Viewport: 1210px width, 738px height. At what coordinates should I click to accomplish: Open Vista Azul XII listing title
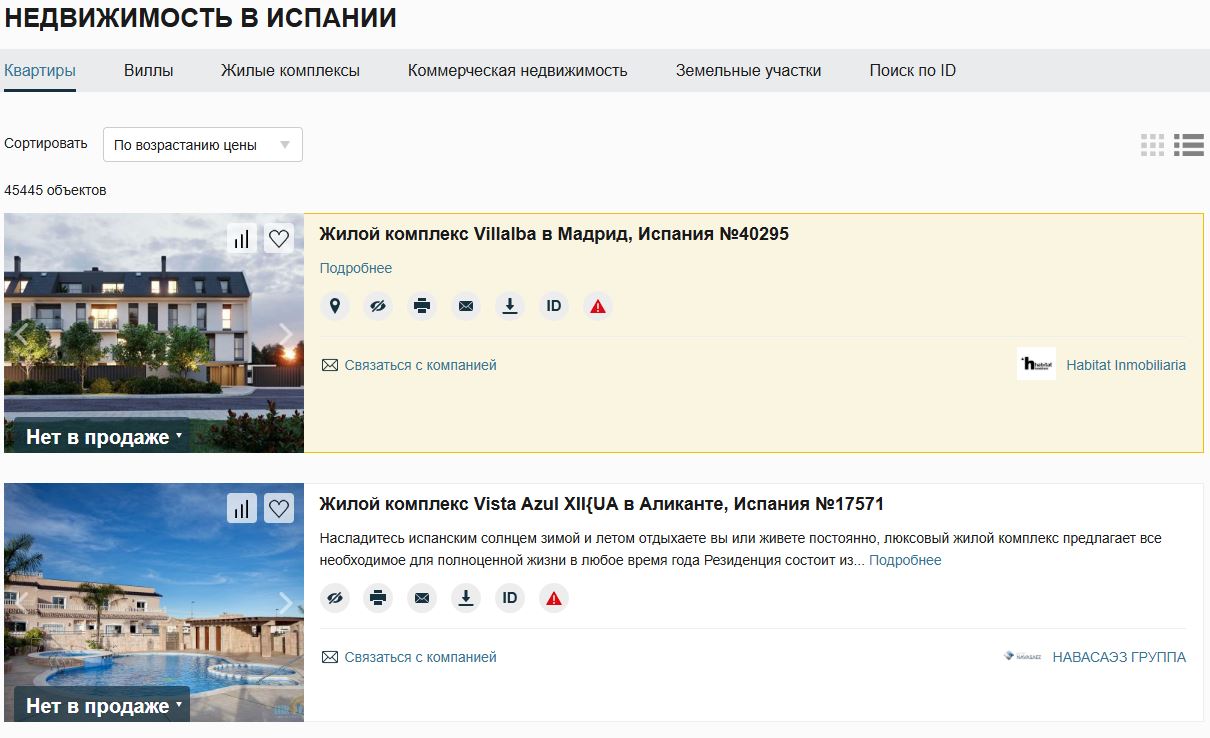pyautogui.click(x=602, y=504)
